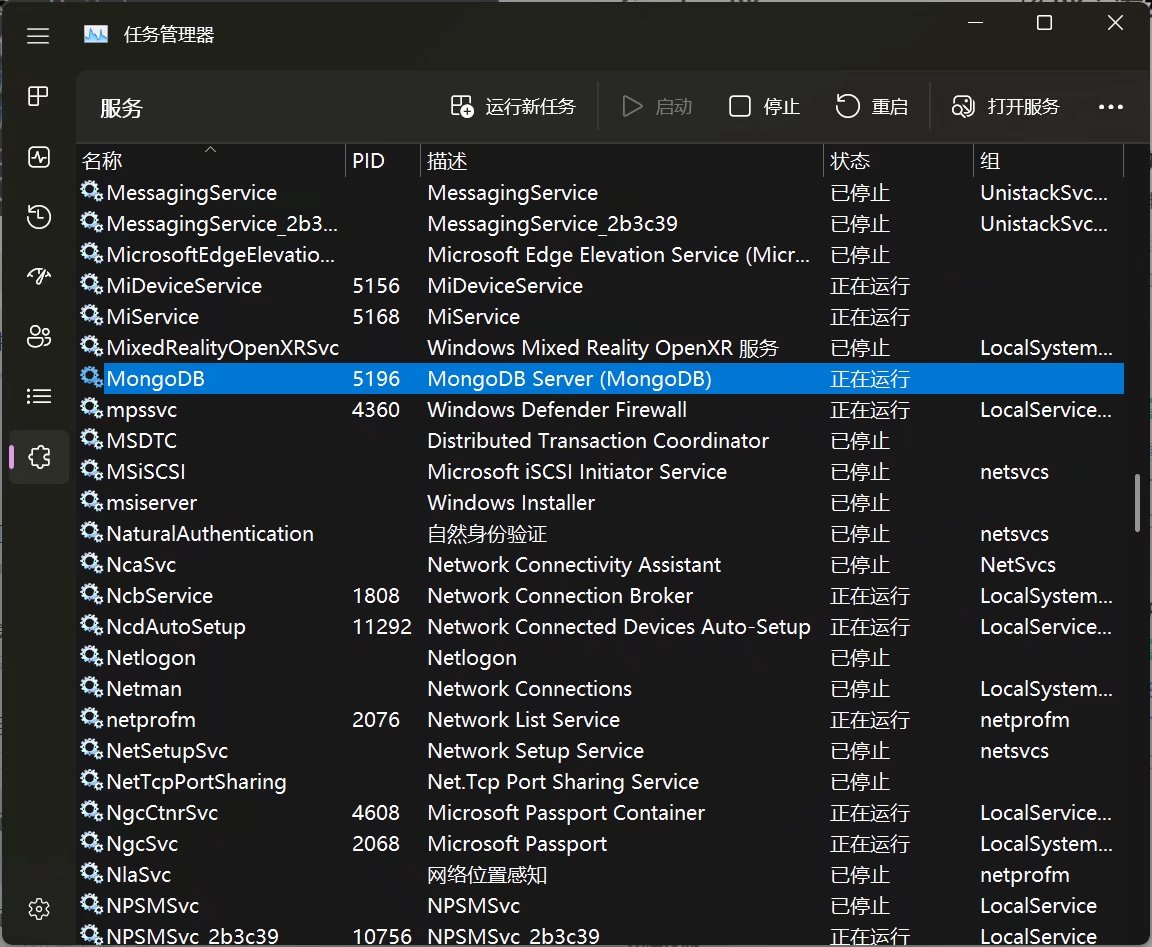The height and width of the screenshot is (947, 1152).
Task: Open the Details page in the sidebar
Action: pyautogui.click(x=38, y=397)
